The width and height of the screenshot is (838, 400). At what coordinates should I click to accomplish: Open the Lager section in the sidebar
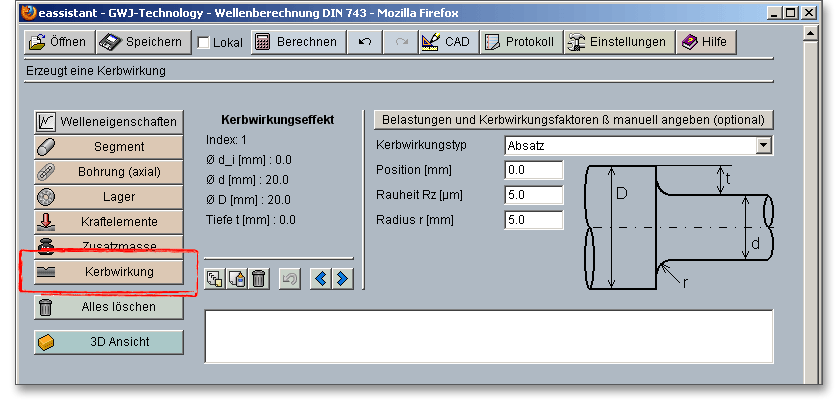(x=108, y=197)
